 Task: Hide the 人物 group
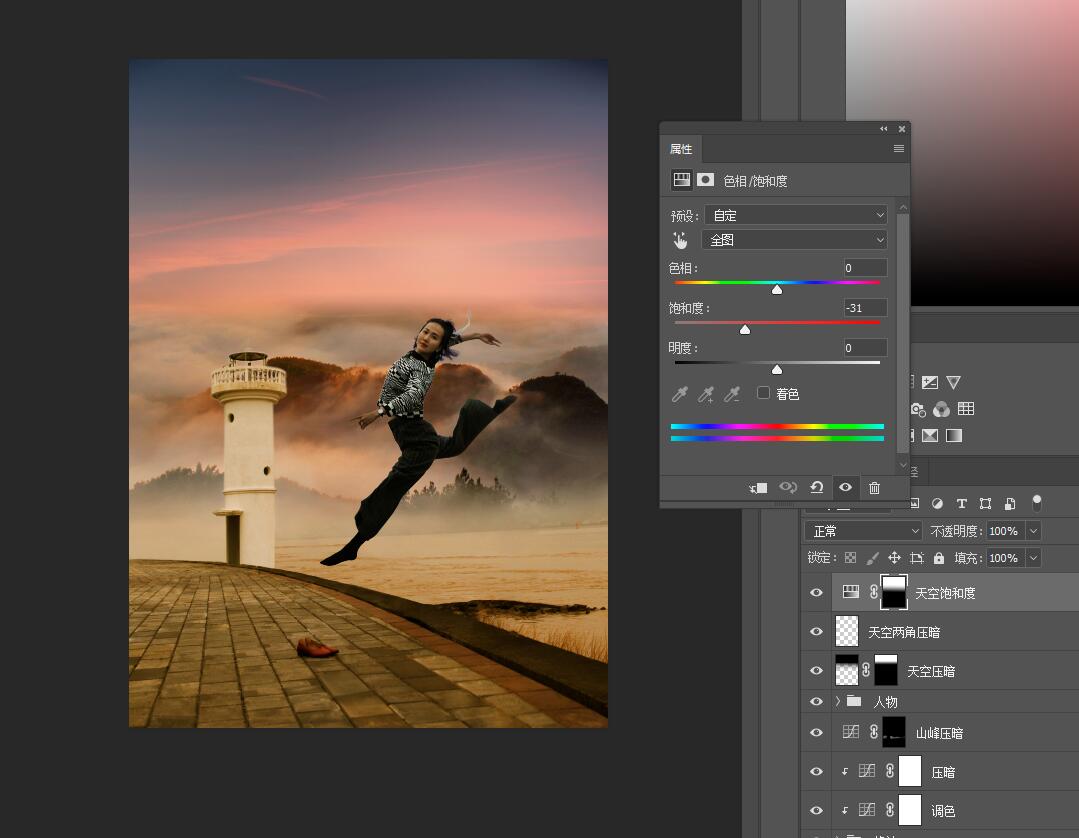tap(816, 702)
